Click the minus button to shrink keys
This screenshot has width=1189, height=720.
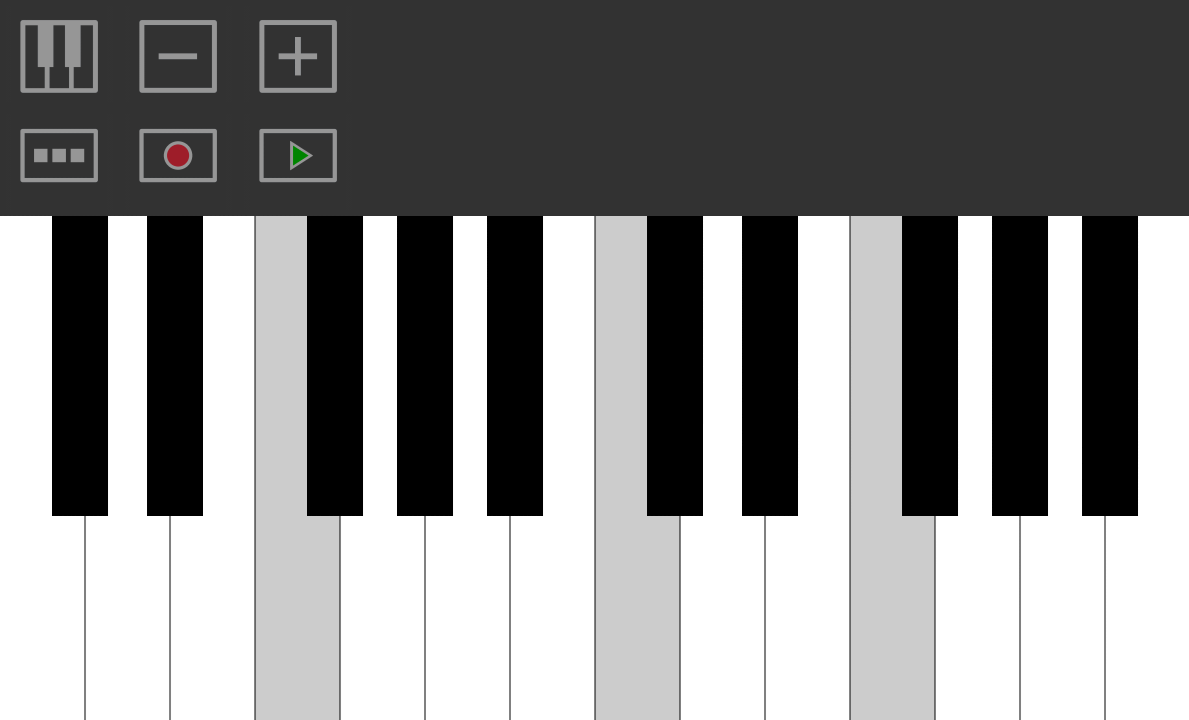tap(178, 57)
